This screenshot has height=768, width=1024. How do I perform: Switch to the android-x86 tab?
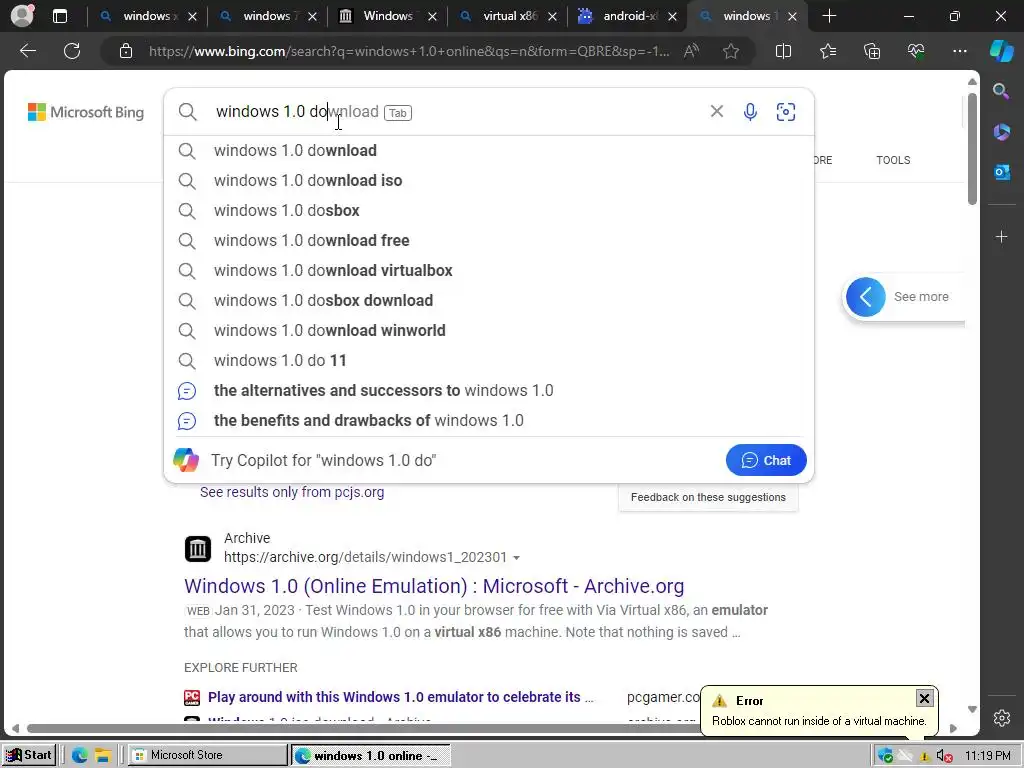tap(628, 16)
